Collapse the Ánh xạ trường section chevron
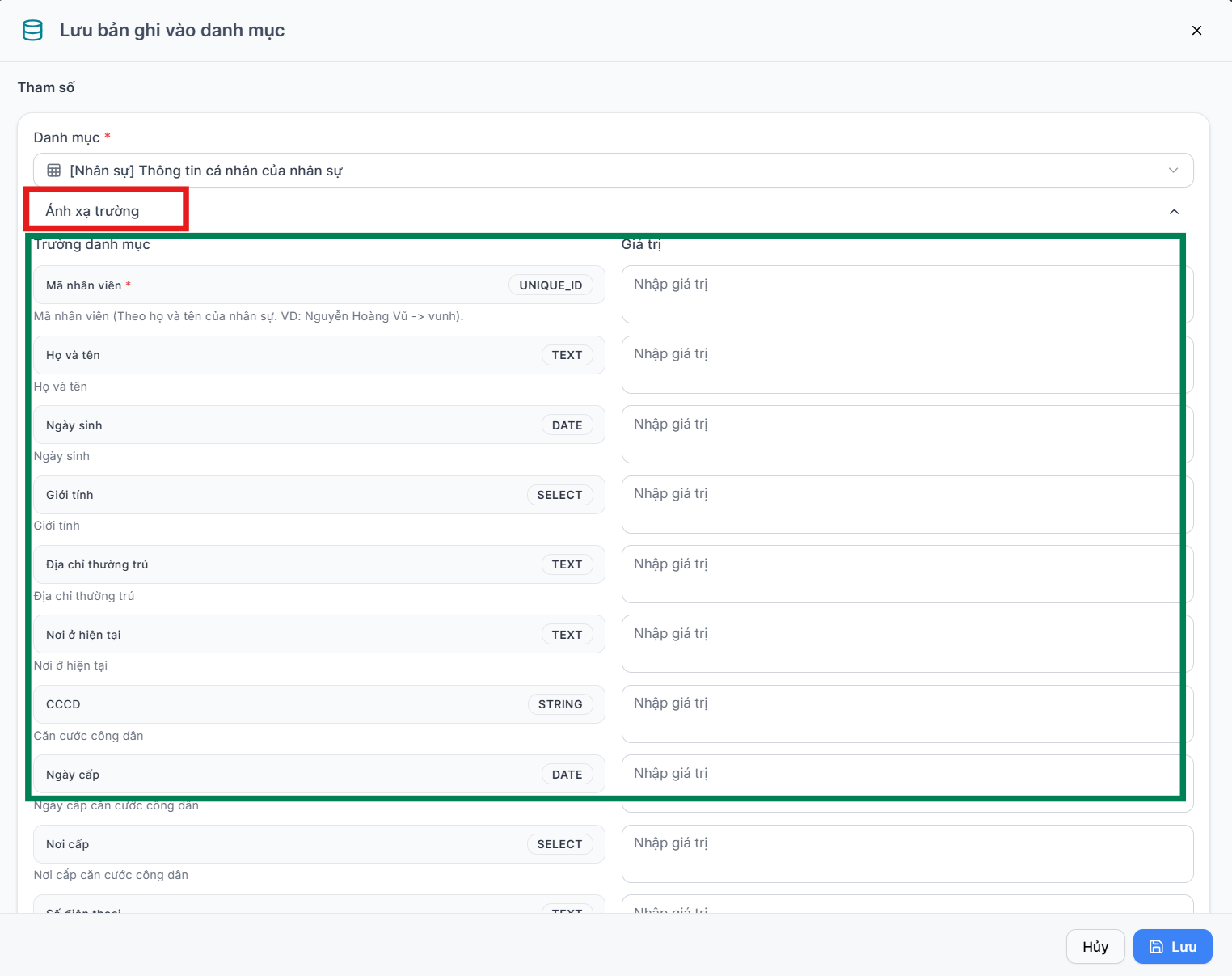The height and width of the screenshot is (976, 1232). (x=1174, y=211)
